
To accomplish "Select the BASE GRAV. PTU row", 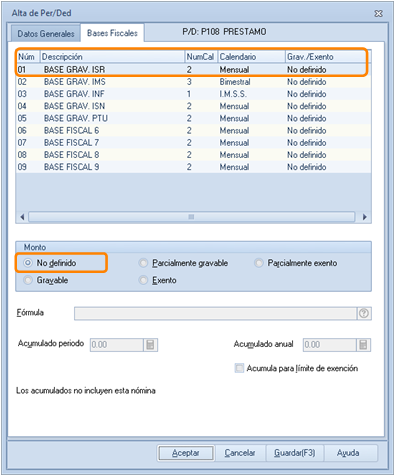I will coord(193,118).
